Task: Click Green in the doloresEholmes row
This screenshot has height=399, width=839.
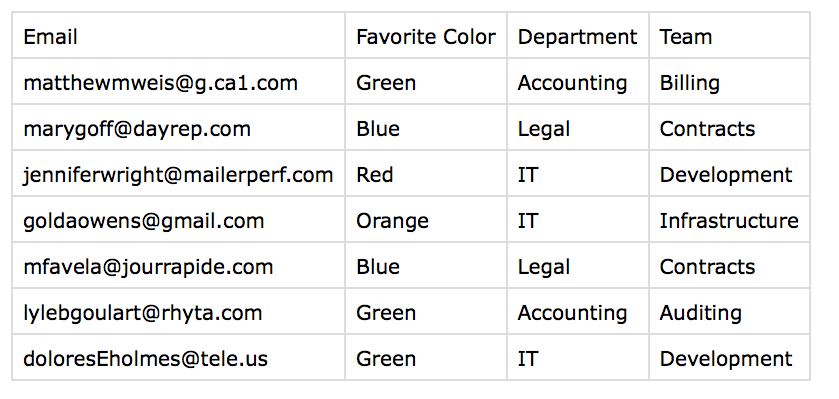Action: coord(426,357)
